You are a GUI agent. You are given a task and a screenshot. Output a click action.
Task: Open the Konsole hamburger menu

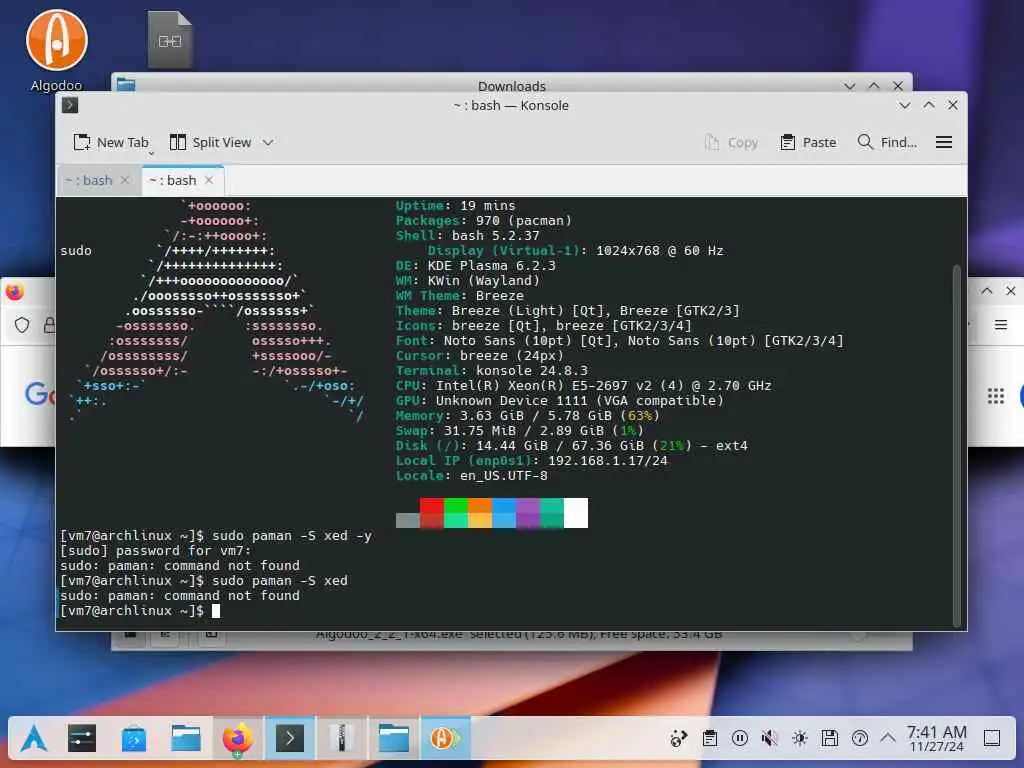point(944,142)
